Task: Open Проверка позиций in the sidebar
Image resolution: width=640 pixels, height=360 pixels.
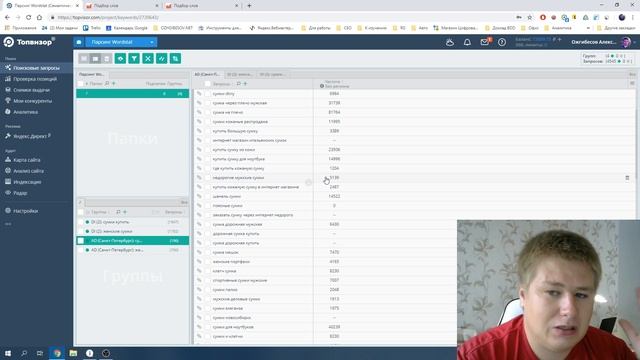Action: pos(35,79)
